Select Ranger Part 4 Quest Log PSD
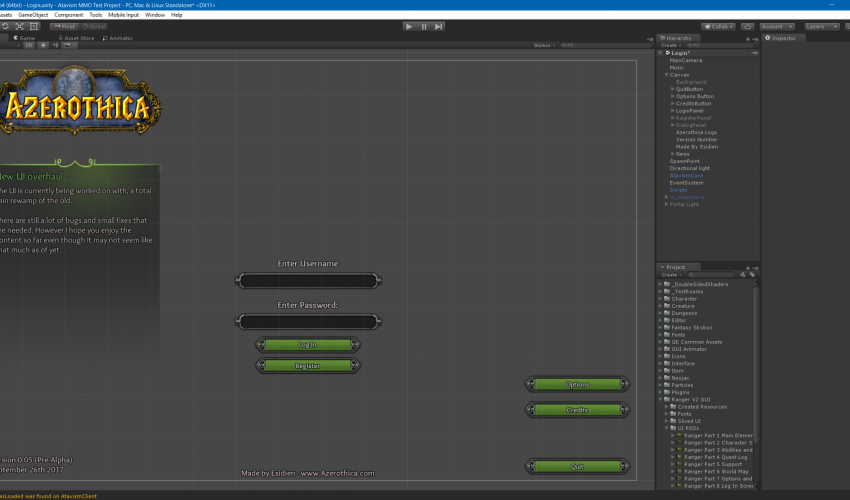The image size is (850, 500). (712, 457)
